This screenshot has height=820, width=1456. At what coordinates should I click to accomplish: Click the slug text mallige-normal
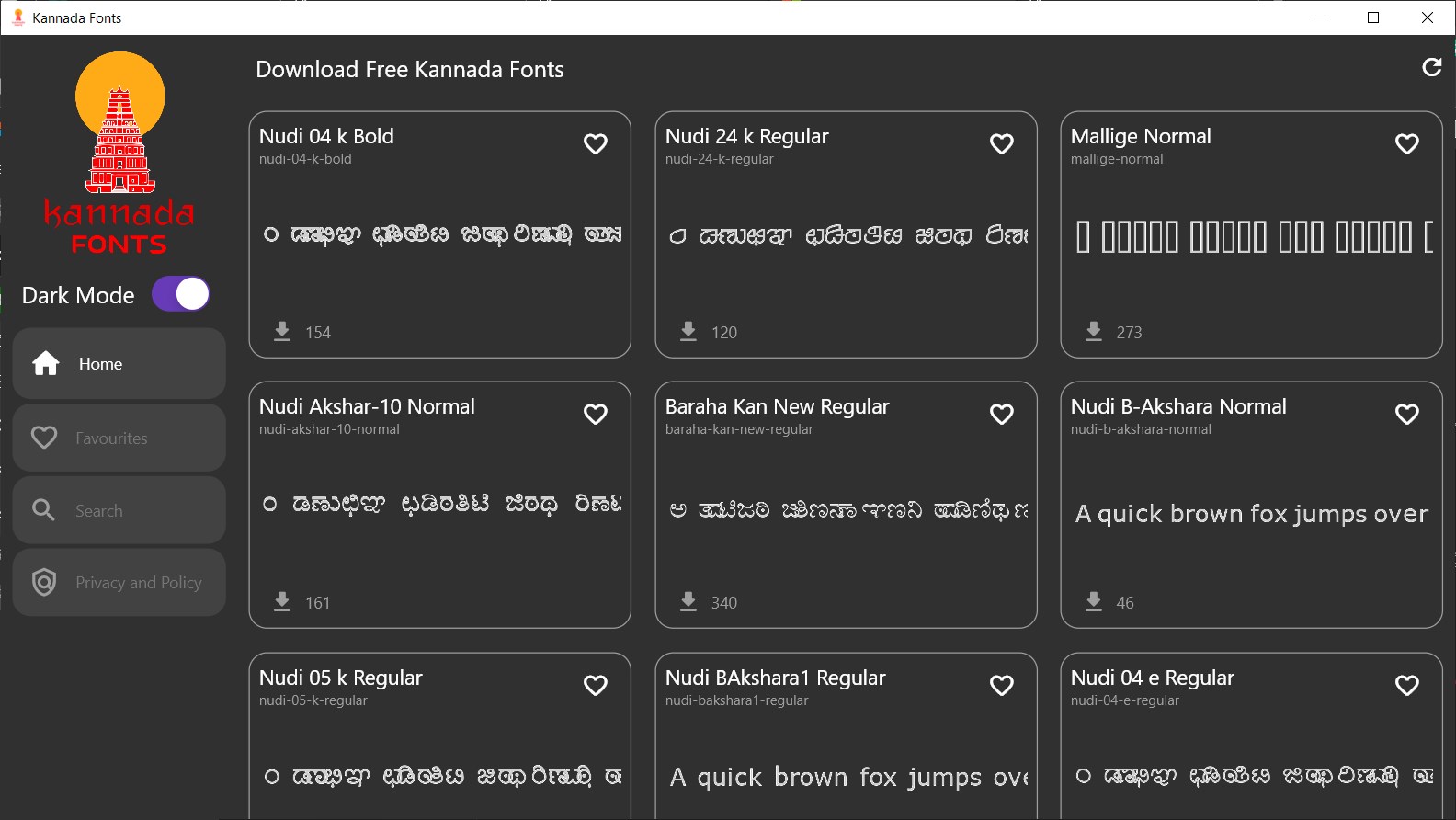[1117, 159]
